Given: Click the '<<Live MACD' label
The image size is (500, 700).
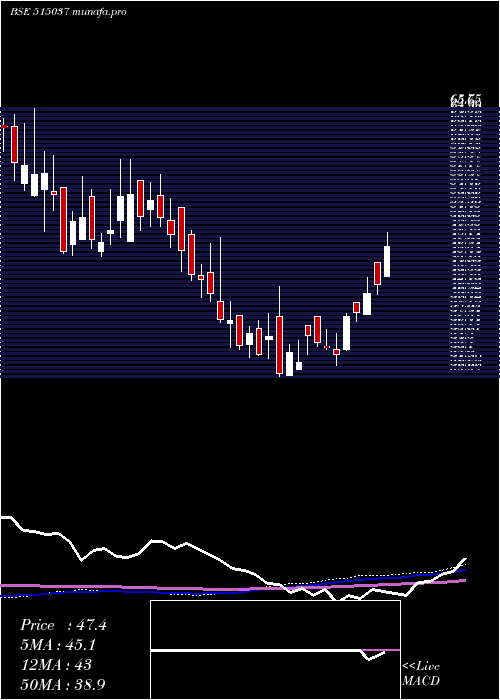Looking at the screenshot, I should click(421, 673).
